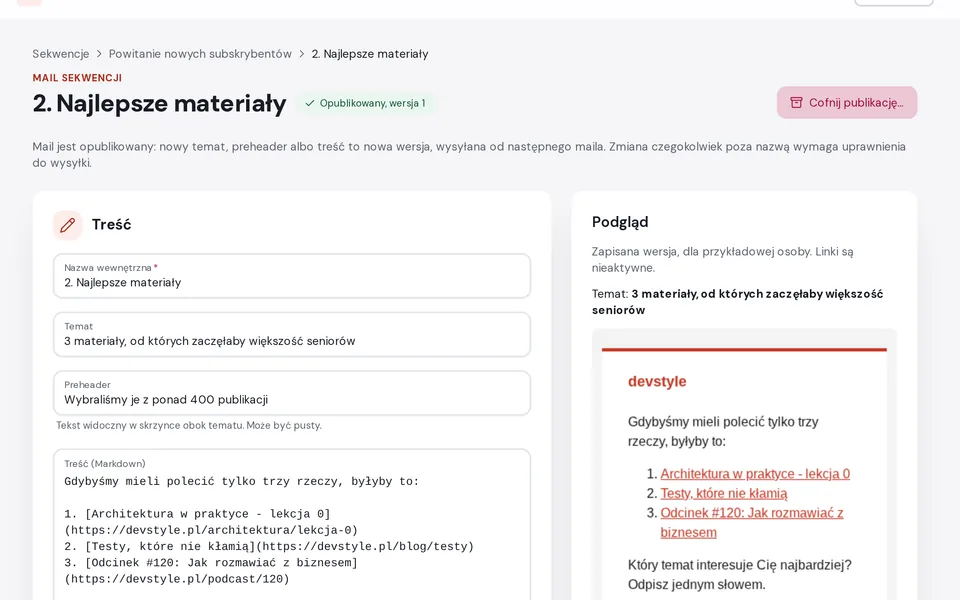The image size is (960, 600).
Task: Click second breadcrumb chevron before 2. Najlepsze materiały
Action: [x=302, y=54]
